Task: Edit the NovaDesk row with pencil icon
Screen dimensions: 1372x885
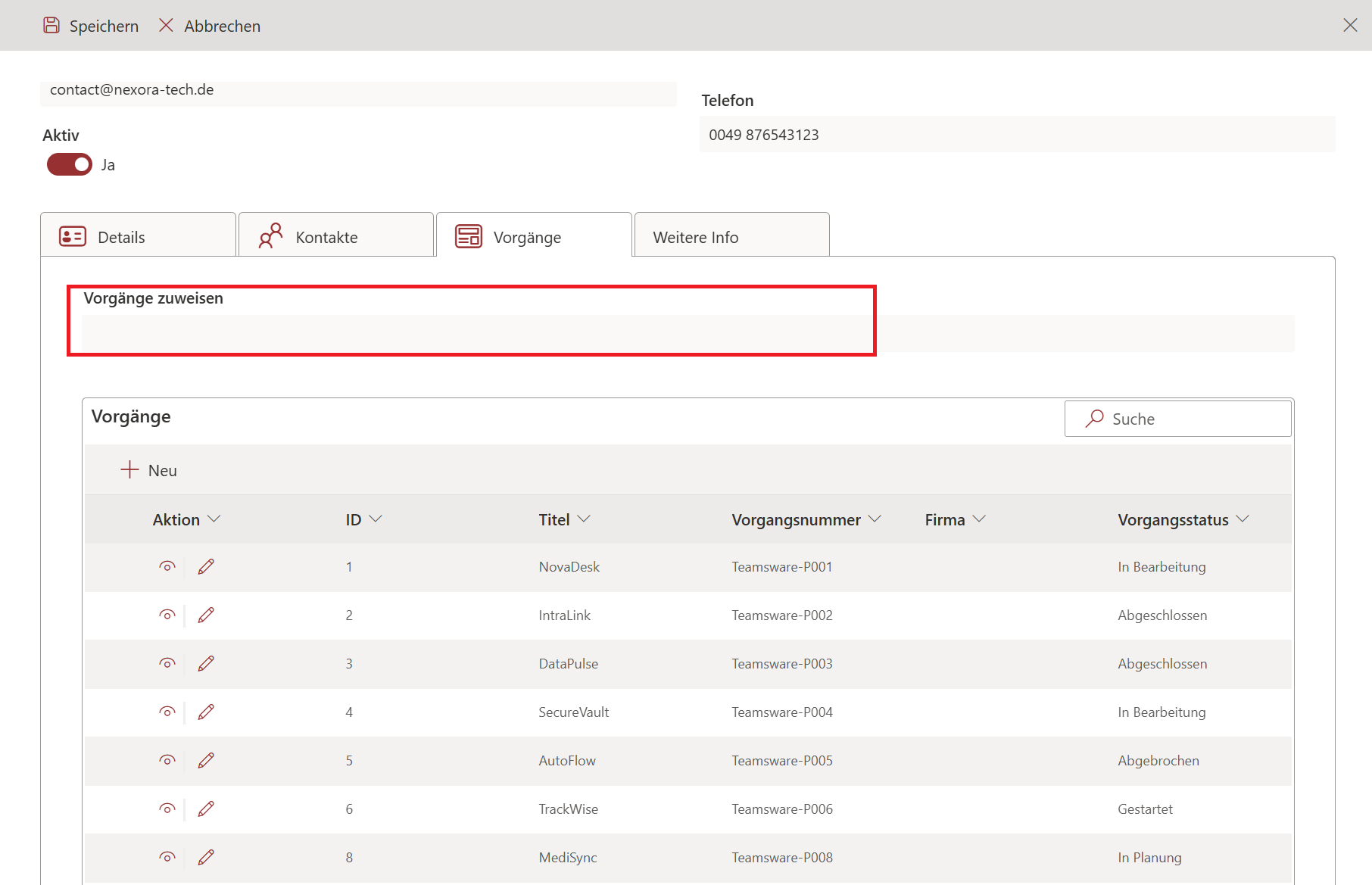Action: [x=206, y=566]
